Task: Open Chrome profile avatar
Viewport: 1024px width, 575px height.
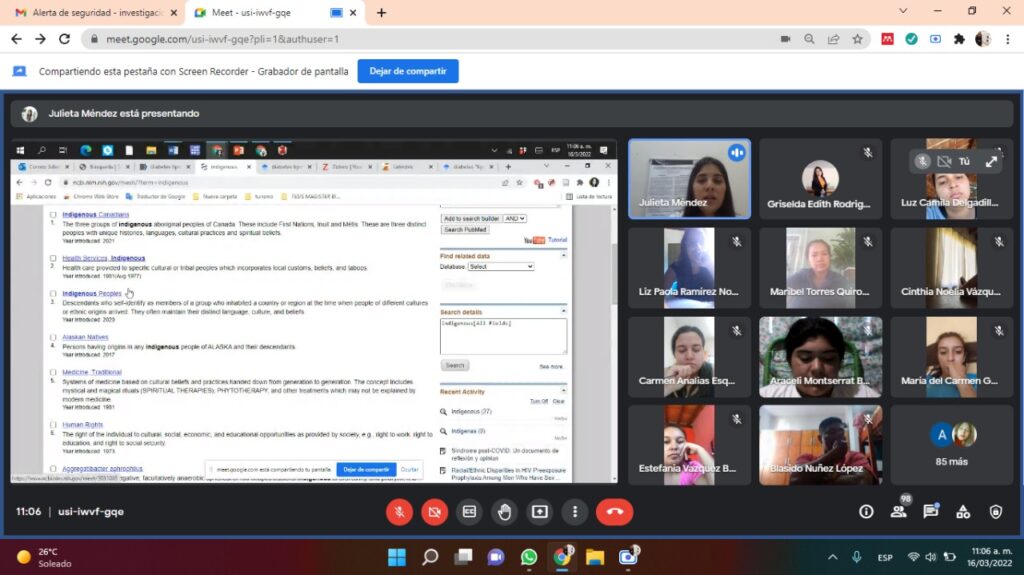Action: pyautogui.click(x=983, y=39)
